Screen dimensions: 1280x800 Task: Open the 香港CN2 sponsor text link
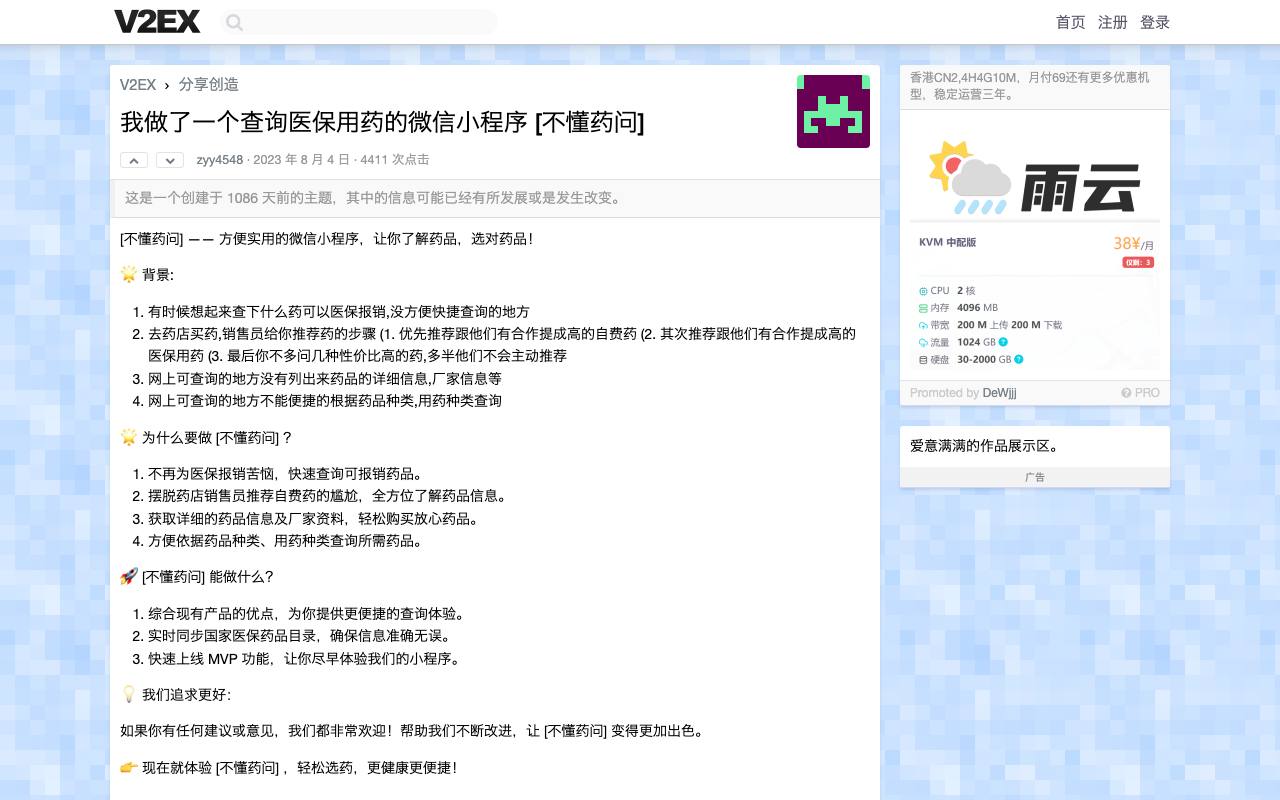click(x=1030, y=86)
